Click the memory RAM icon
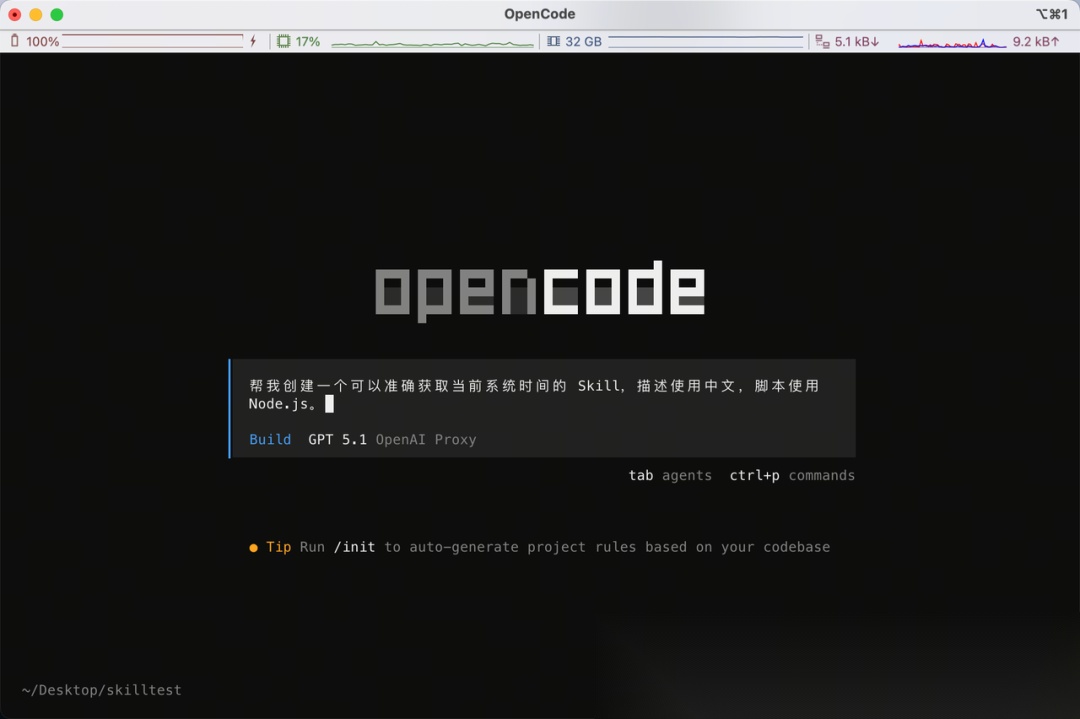1080x719 pixels. coord(553,41)
